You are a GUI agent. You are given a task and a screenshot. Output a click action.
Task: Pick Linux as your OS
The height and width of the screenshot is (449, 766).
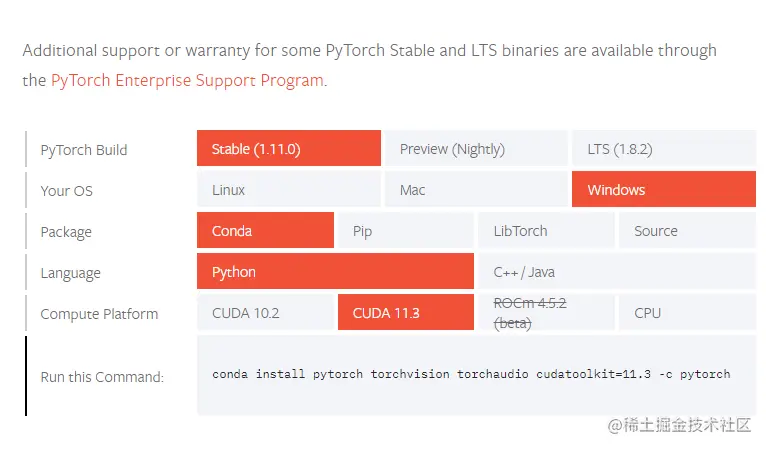tap(289, 189)
